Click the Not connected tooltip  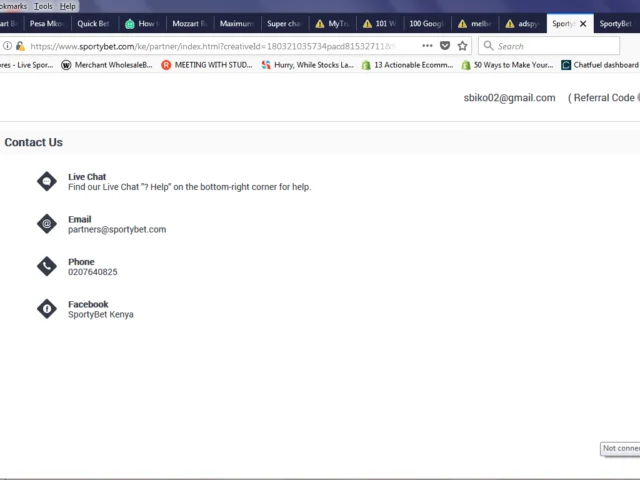[620, 448]
